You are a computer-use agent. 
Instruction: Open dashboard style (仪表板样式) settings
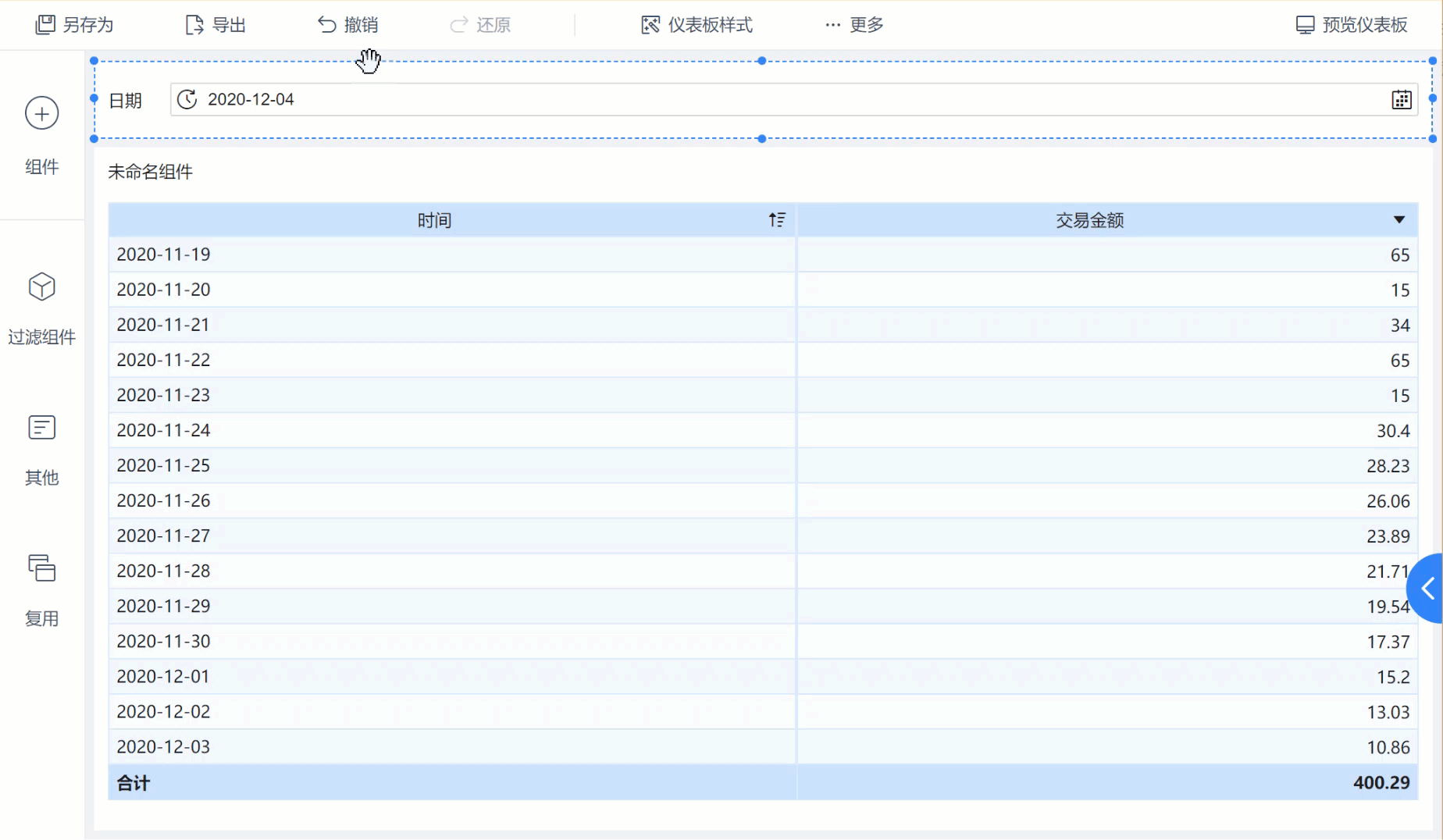697,25
